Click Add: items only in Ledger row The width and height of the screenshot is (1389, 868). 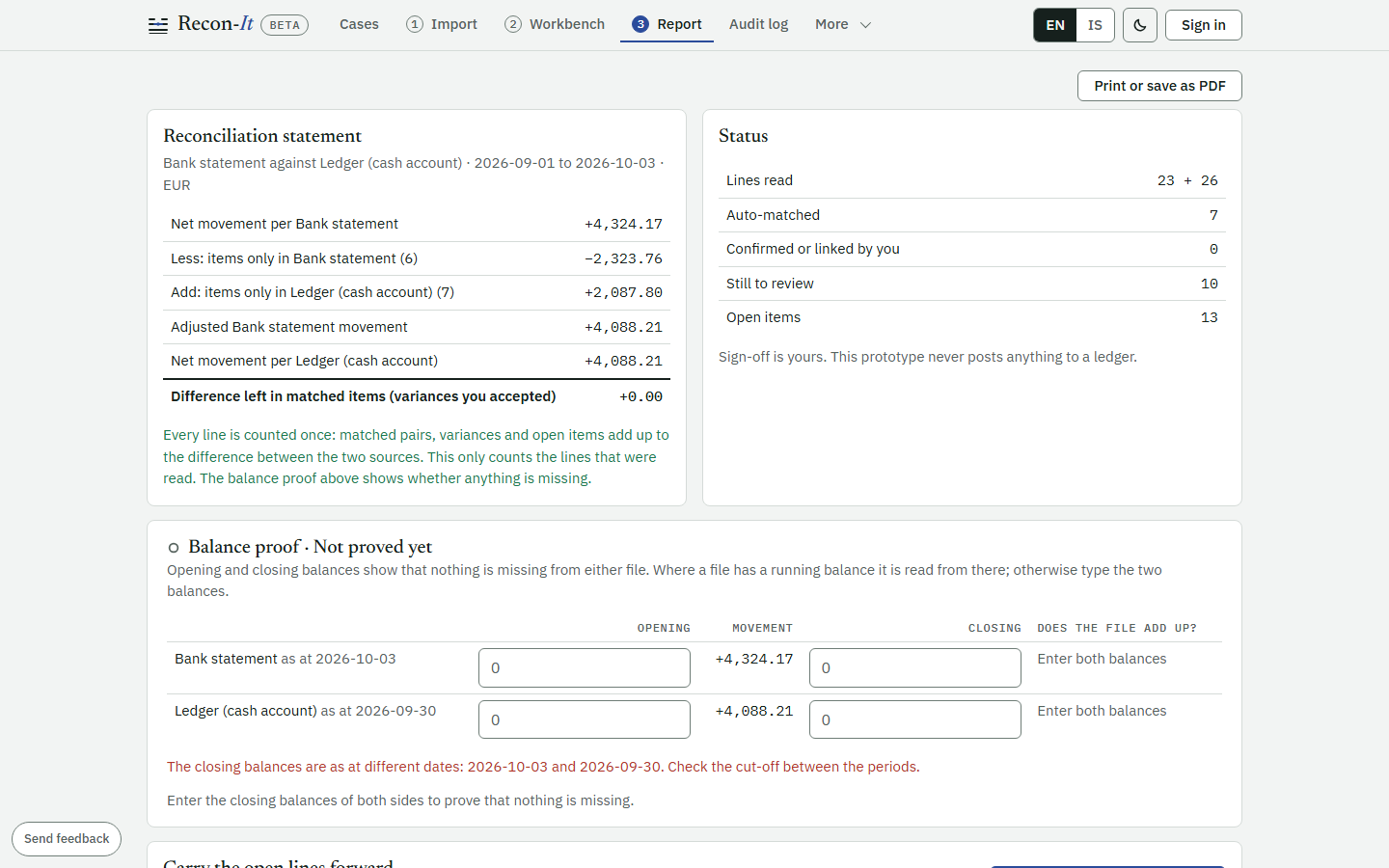[417, 292]
